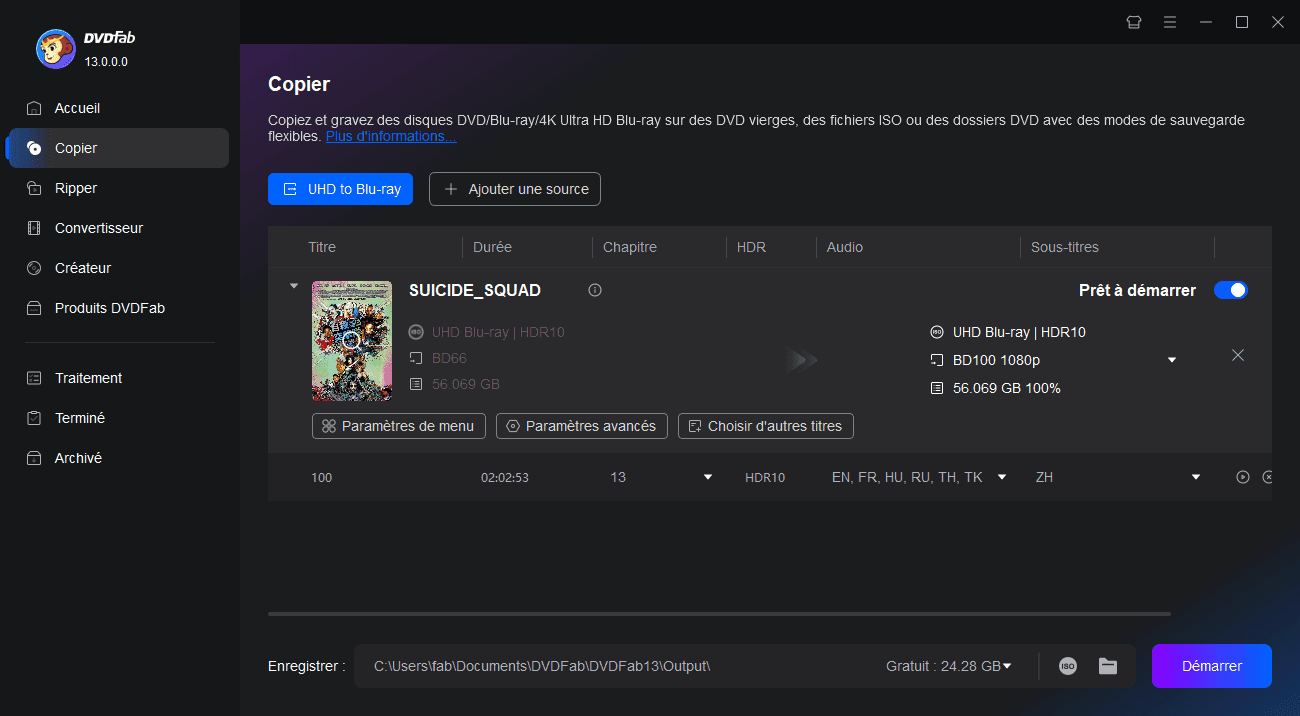Click the HDR column header
This screenshot has height=716, width=1300.
tap(751, 247)
